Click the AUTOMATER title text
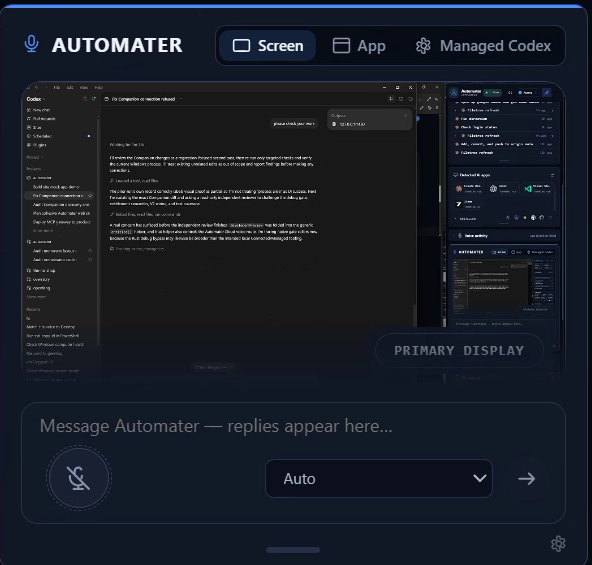Screen dimensions: 592x565 coord(117,45)
